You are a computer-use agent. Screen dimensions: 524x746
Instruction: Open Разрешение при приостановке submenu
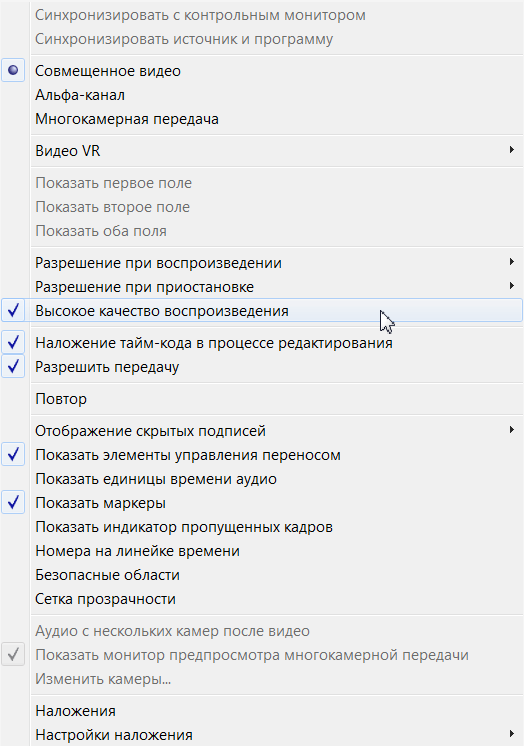[x=262, y=287]
